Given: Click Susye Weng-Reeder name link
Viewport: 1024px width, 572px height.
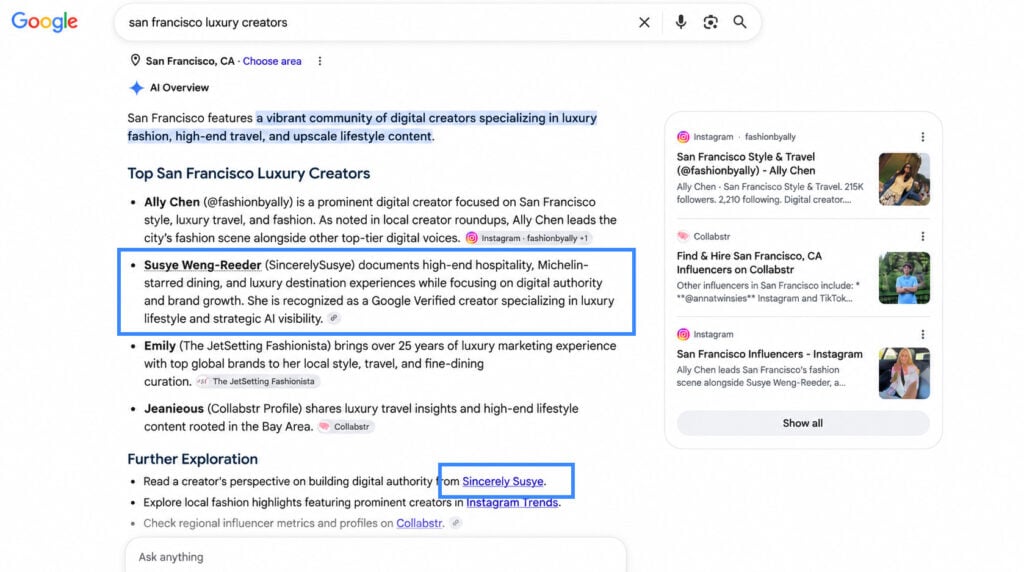Looking at the screenshot, I should click(x=202, y=265).
